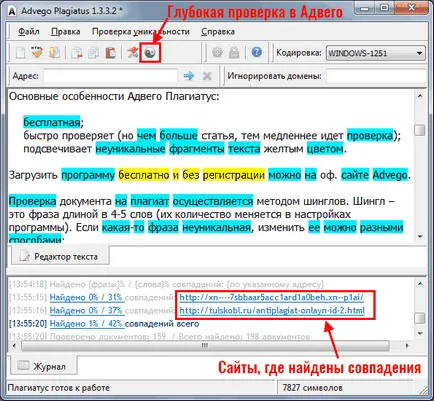
Task: Open the Проверка уникальности menu
Action: coord(141,32)
